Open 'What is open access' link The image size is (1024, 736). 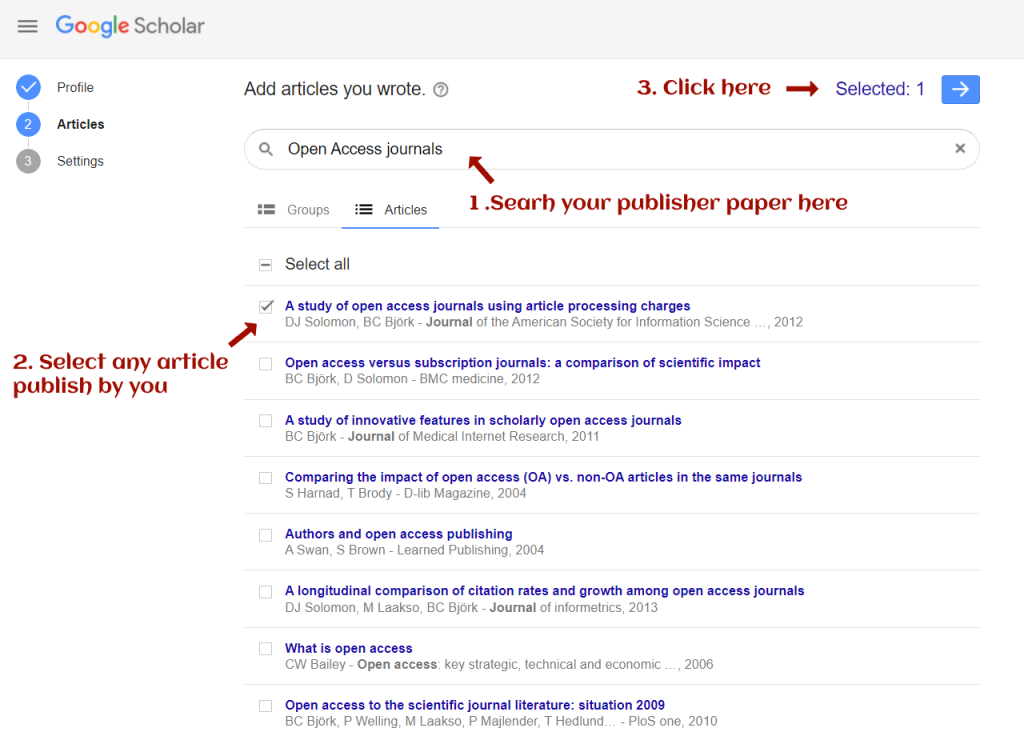click(x=349, y=648)
